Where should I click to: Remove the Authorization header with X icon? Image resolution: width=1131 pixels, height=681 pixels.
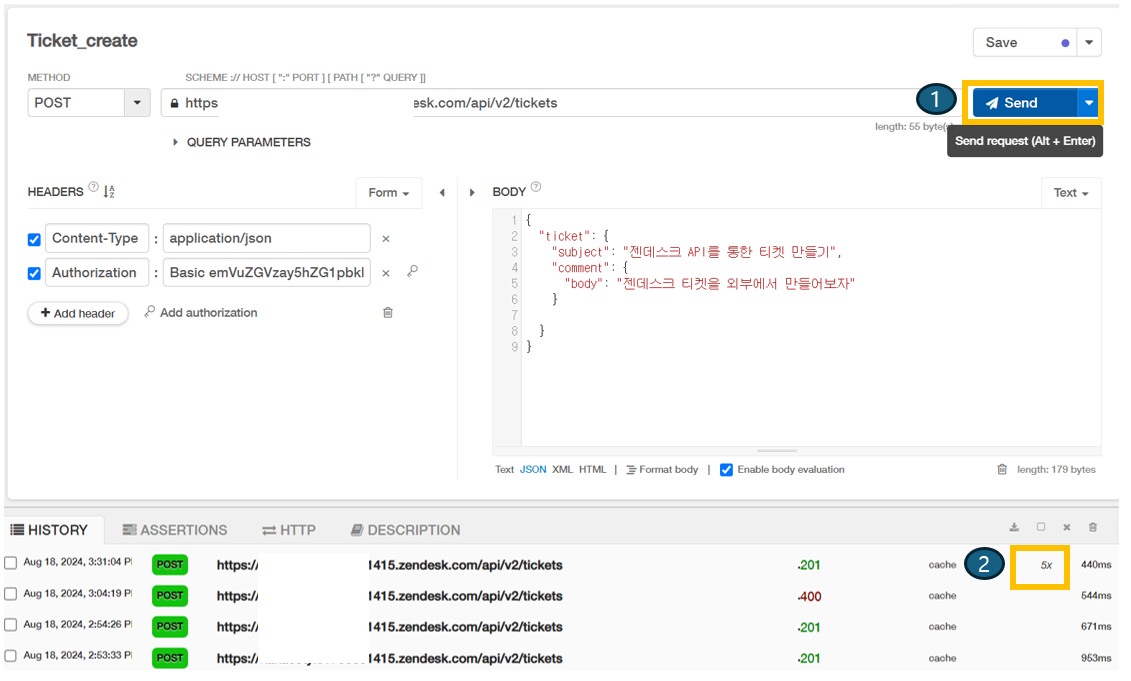(386, 273)
